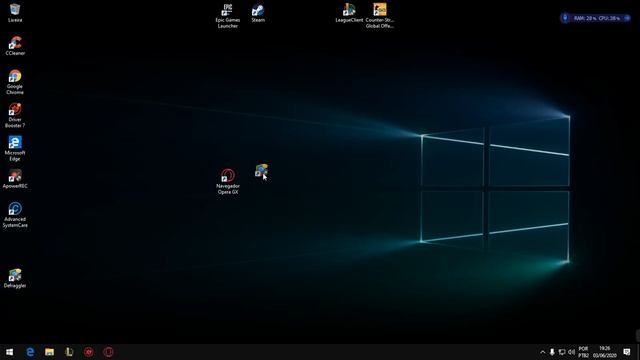Select the Microsoft Edge desktop shortcut
640x360 pixels.
click(15, 148)
